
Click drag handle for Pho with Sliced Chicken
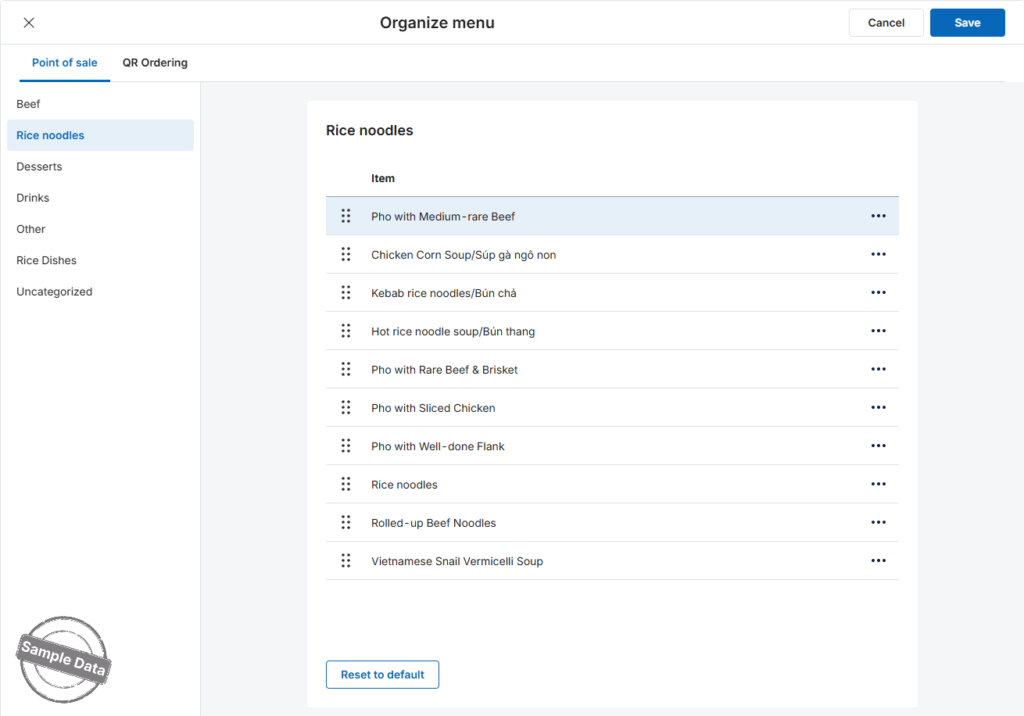click(345, 408)
